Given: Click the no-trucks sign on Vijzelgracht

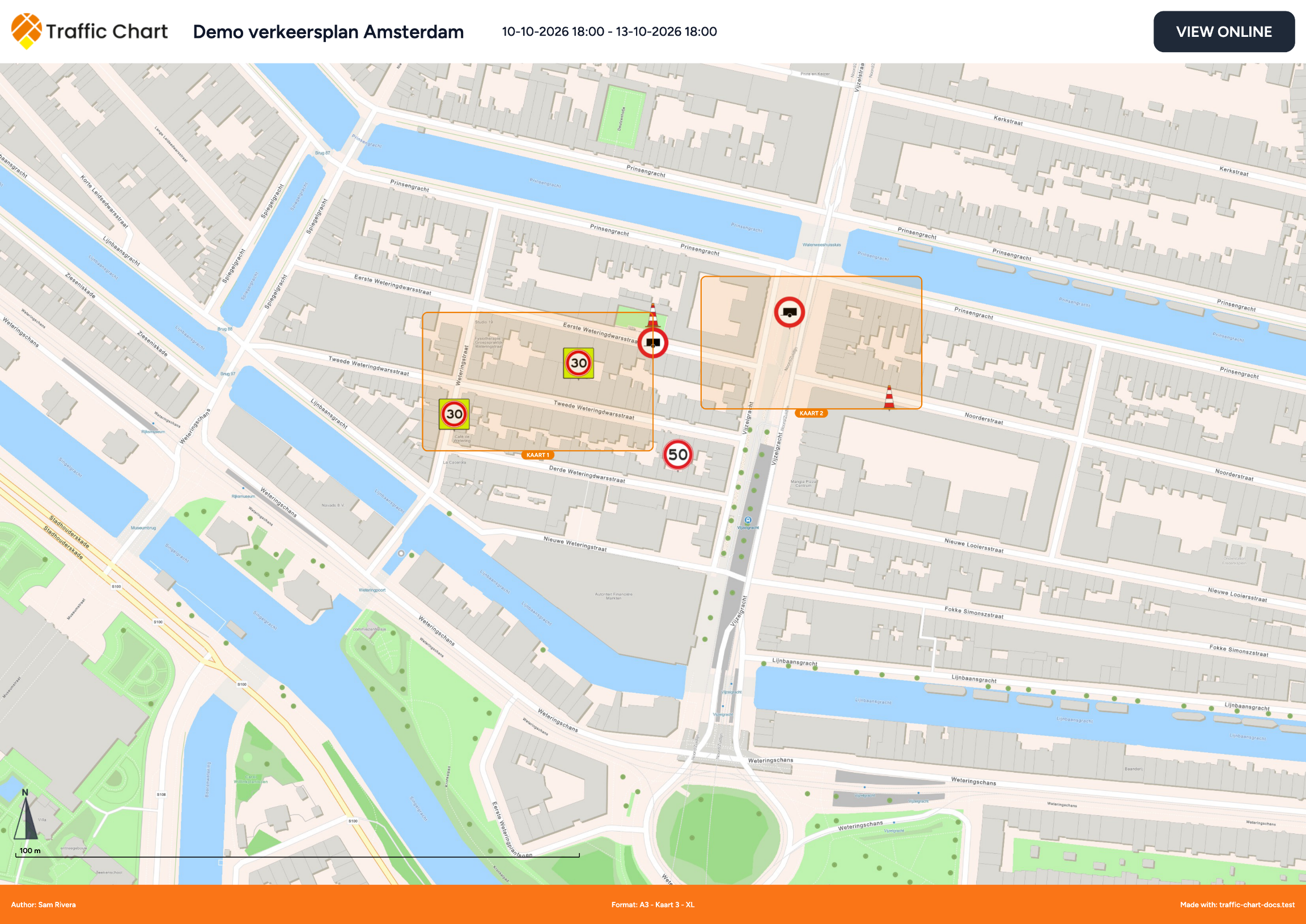Looking at the screenshot, I should (790, 312).
